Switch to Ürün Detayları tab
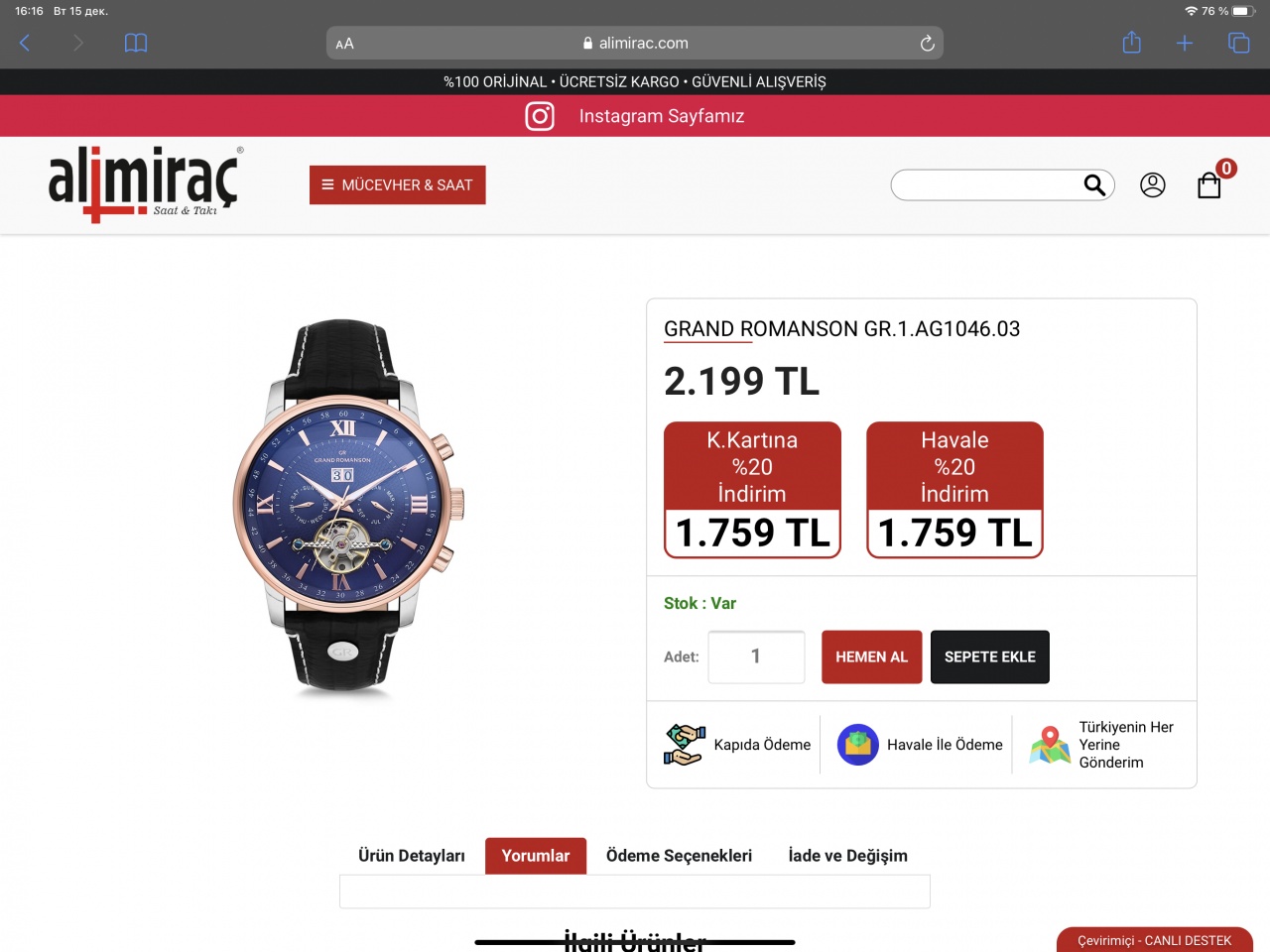This screenshot has width=1270, height=952. click(x=412, y=856)
